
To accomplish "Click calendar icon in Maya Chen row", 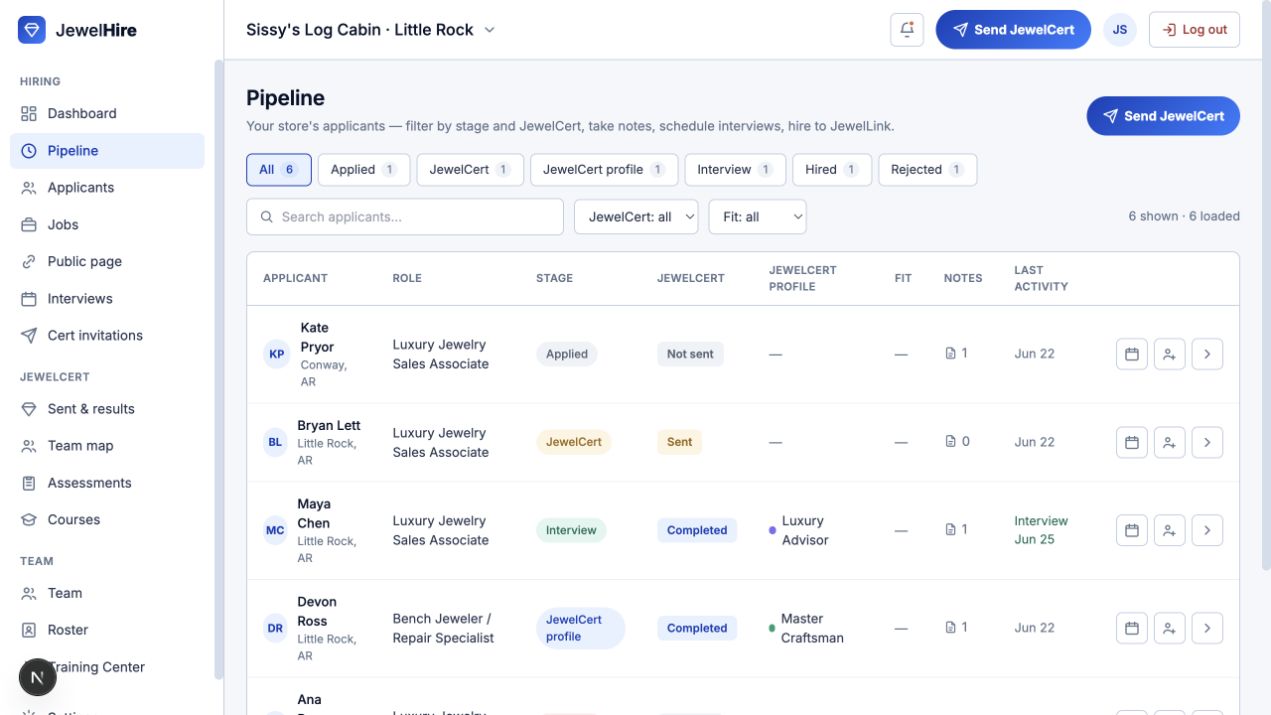I will click(1132, 530).
